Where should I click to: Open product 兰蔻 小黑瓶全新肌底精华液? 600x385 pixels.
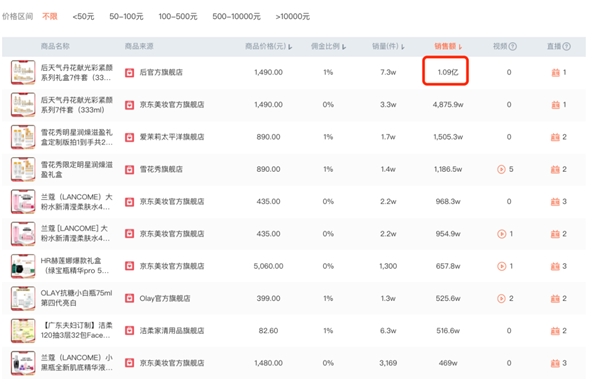pos(77,362)
